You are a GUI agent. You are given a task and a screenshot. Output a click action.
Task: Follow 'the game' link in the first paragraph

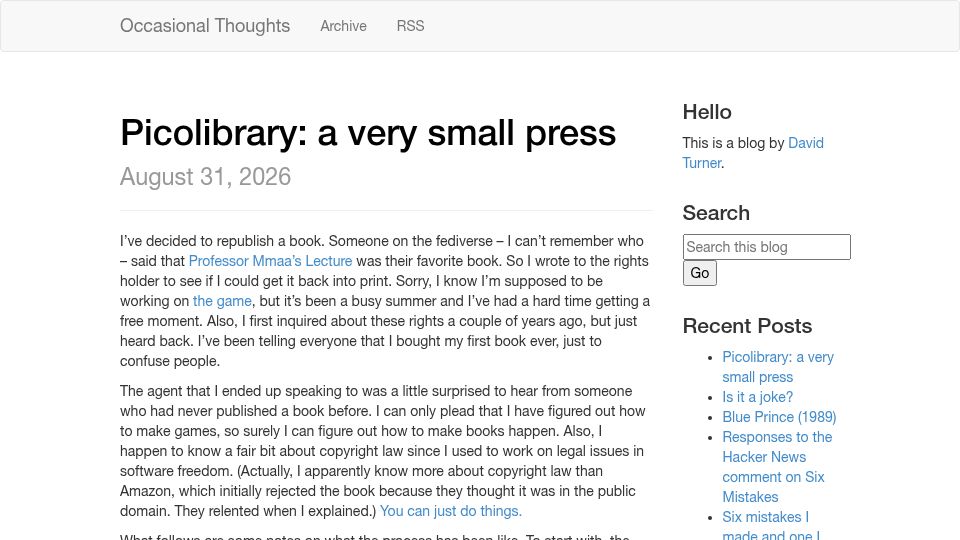[222, 301]
